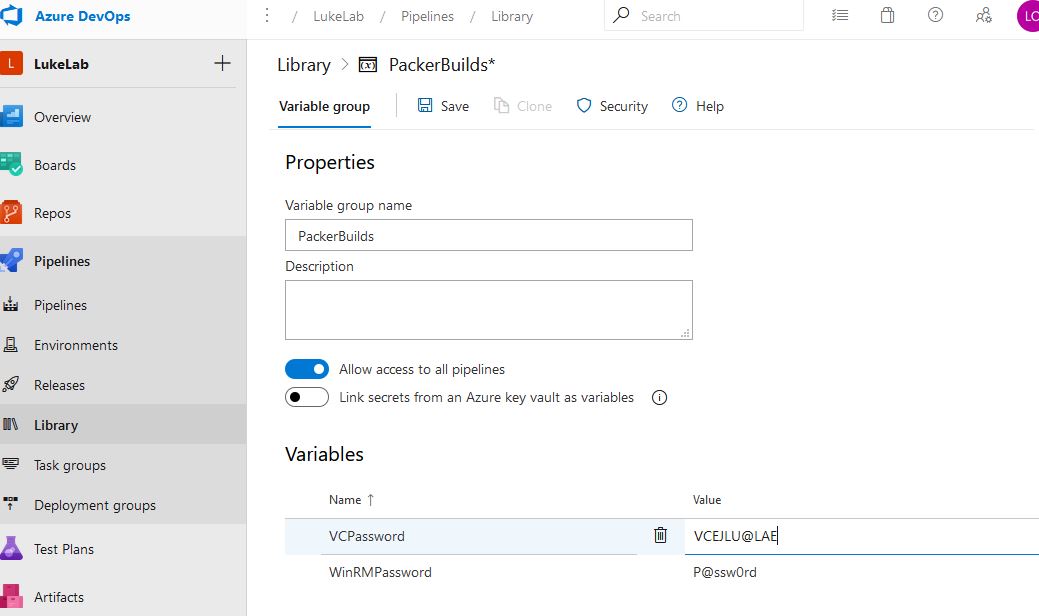This screenshot has height=616, width=1039.
Task: Click the Pipelines breadcrumb link
Action: 427,16
